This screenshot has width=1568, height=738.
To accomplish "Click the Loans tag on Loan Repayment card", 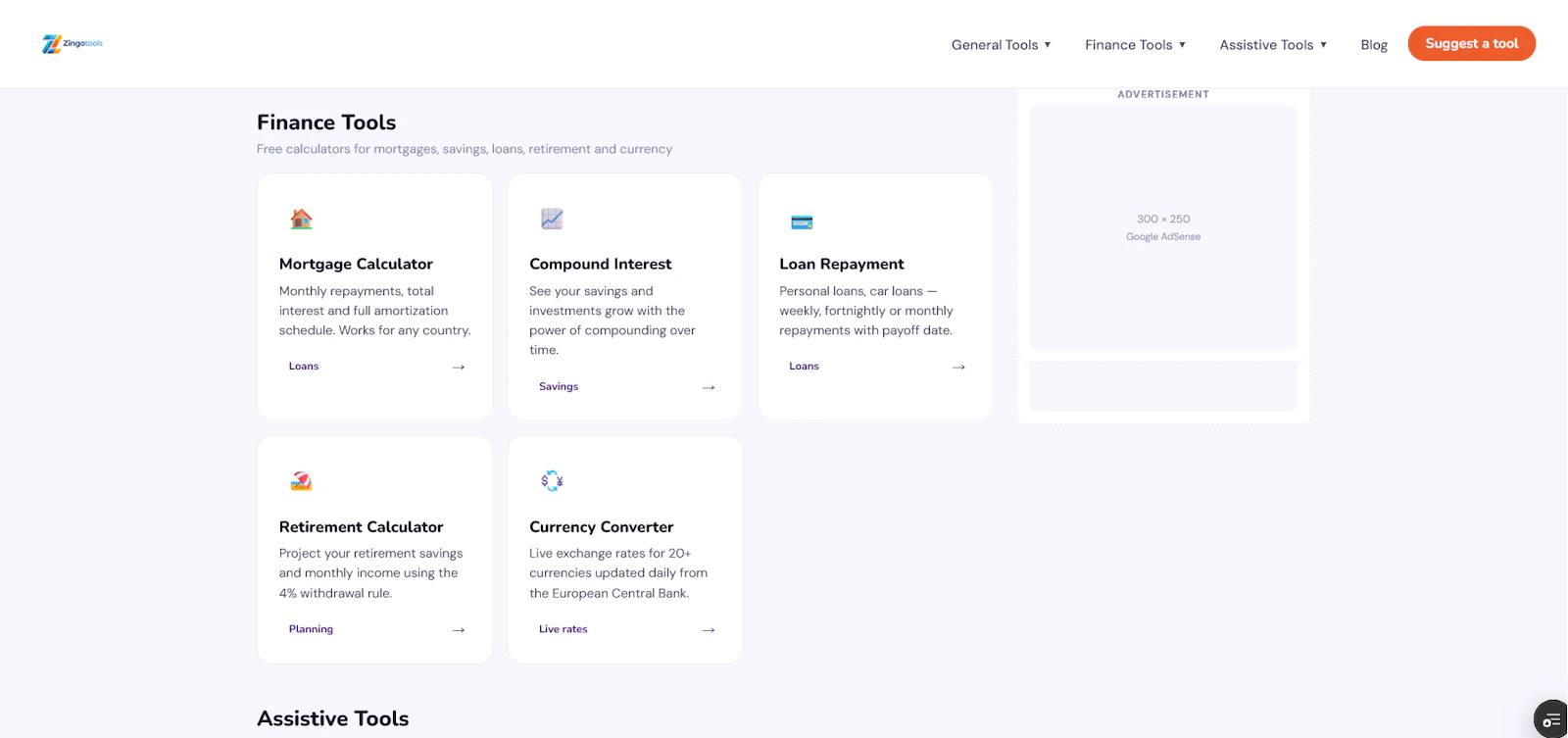I will [x=804, y=366].
